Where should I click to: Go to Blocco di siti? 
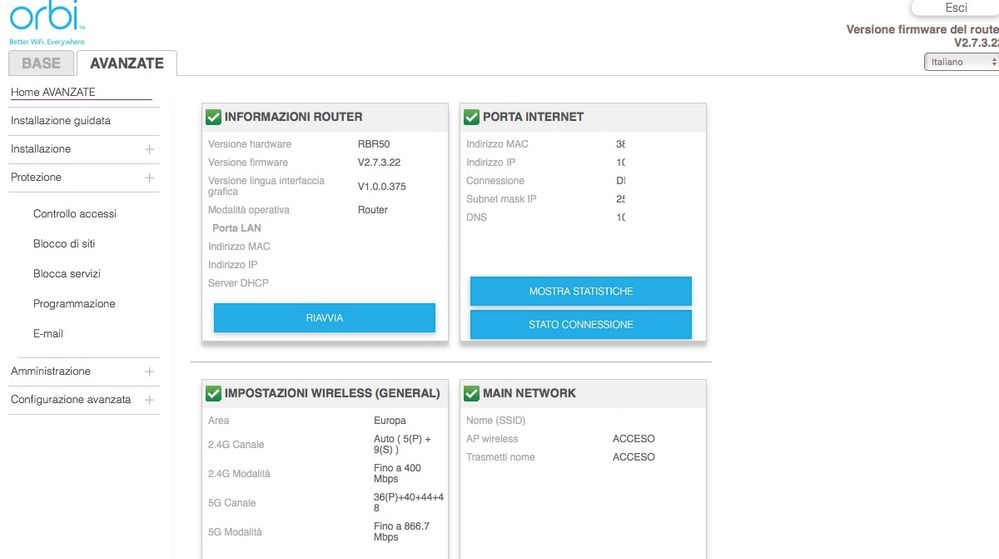click(64, 244)
